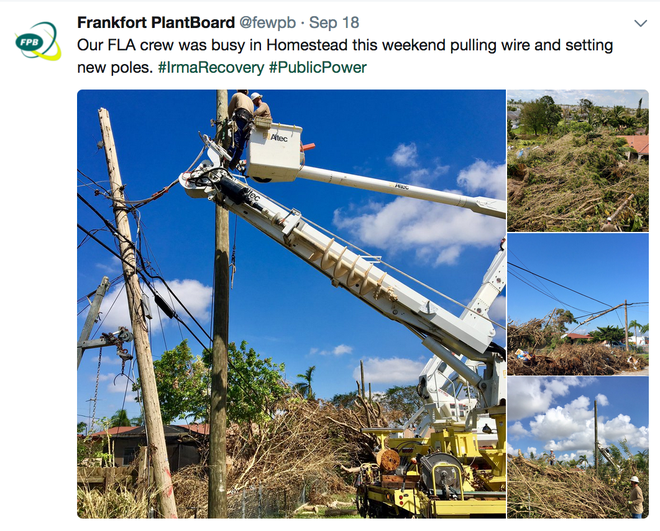Open the Frankfort PlantBoard profile name
The image size is (660, 531).
[156, 23]
